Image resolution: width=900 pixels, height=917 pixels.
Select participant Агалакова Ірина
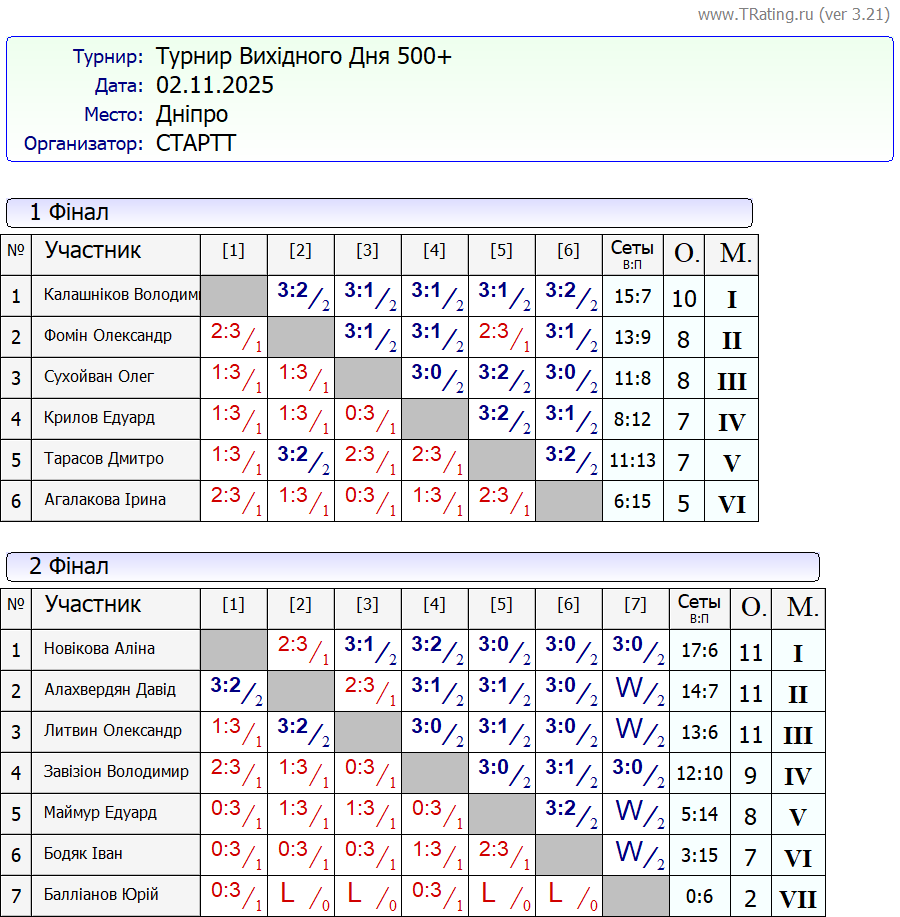(x=105, y=500)
